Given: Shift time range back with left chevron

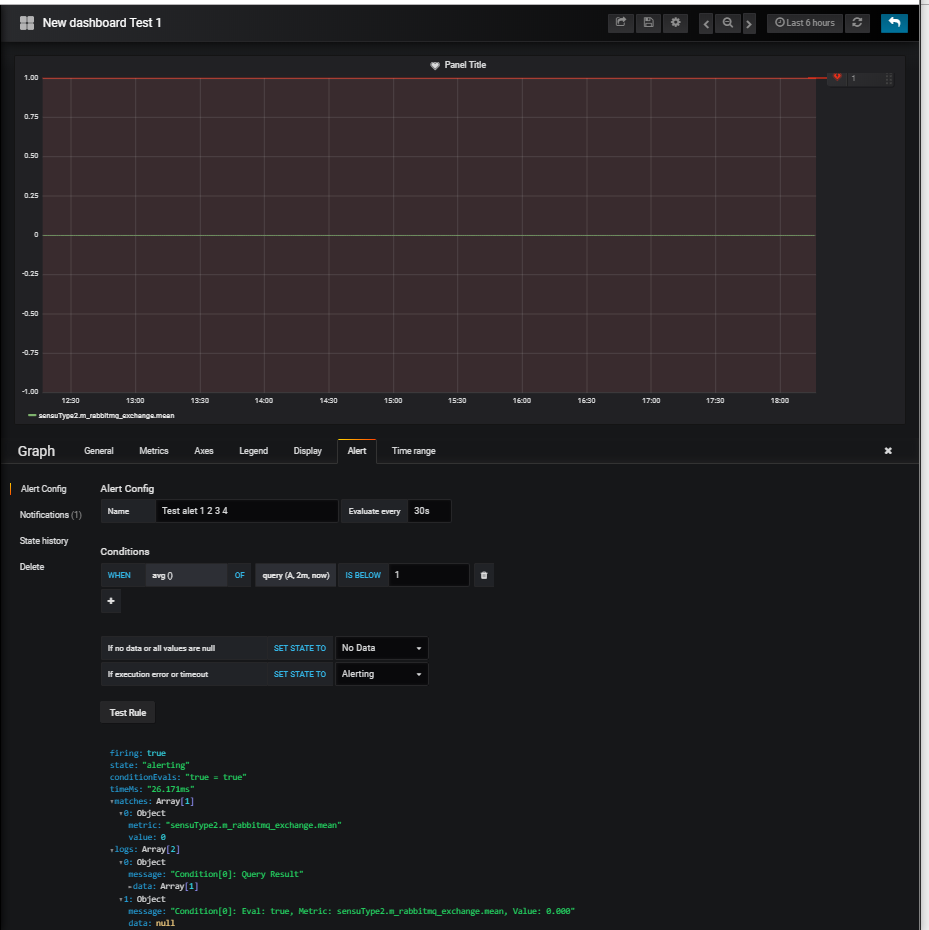Looking at the screenshot, I should coord(705,22).
